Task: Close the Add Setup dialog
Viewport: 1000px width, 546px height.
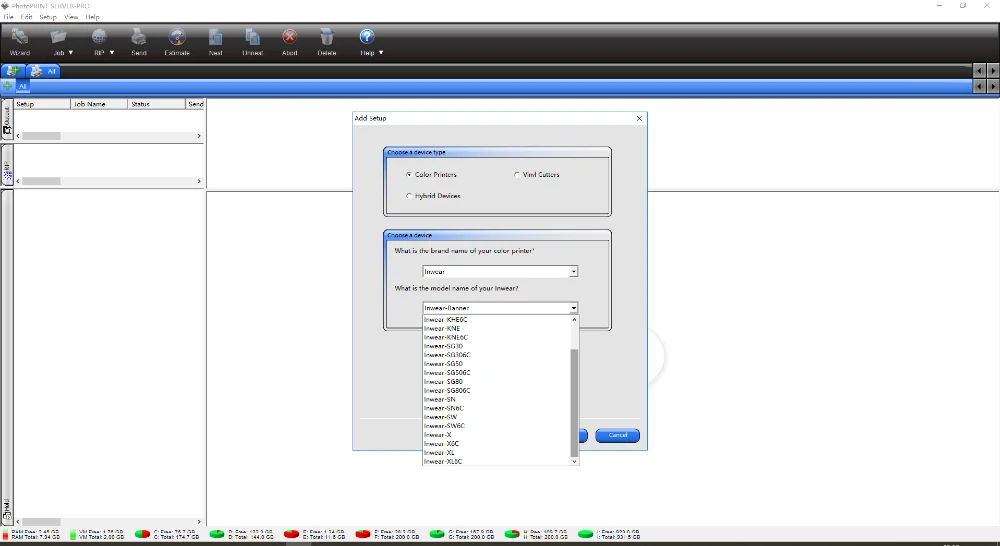Action: tap(639, 119)
